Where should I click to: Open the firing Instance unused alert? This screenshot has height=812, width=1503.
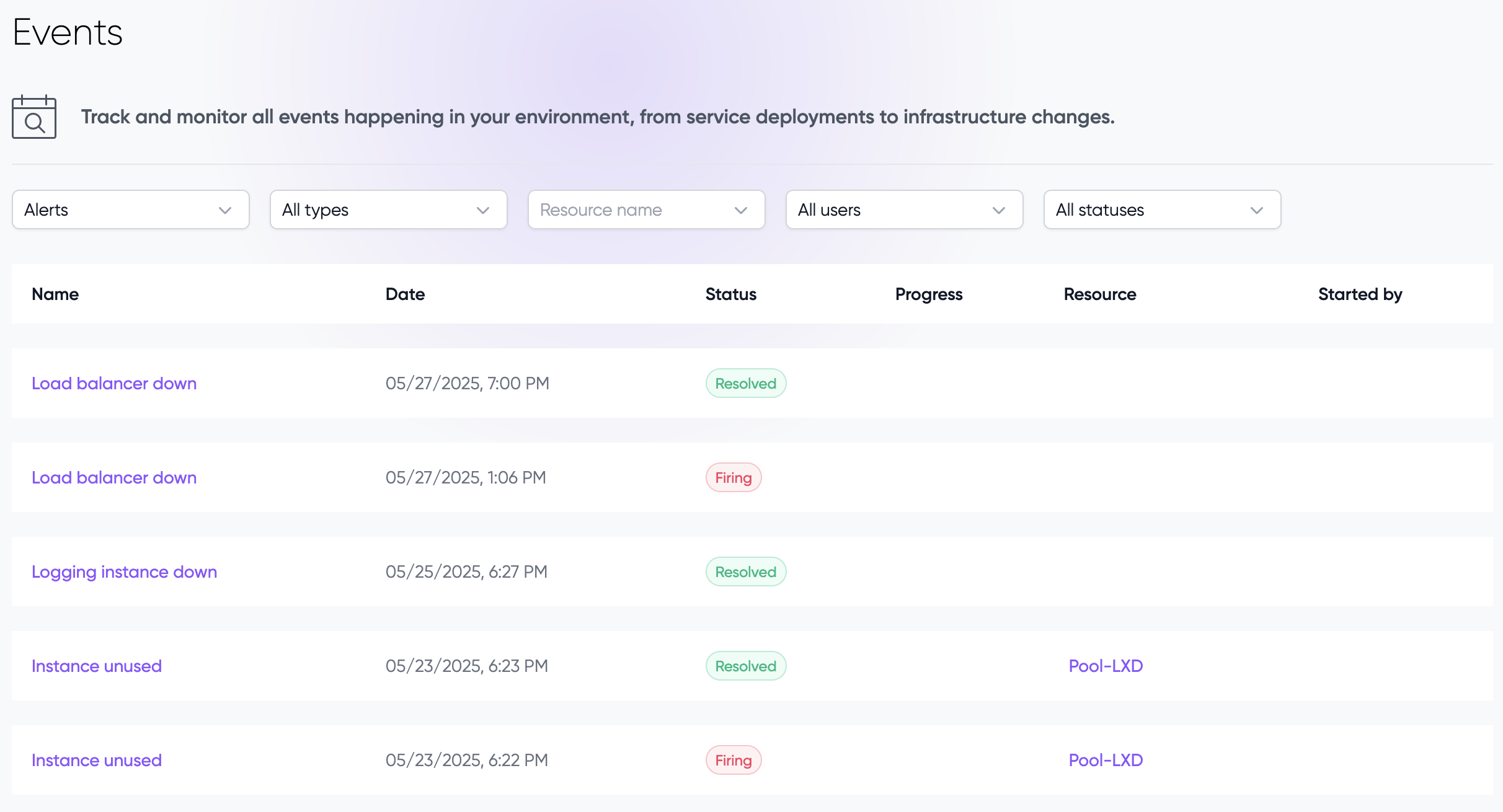97,761
